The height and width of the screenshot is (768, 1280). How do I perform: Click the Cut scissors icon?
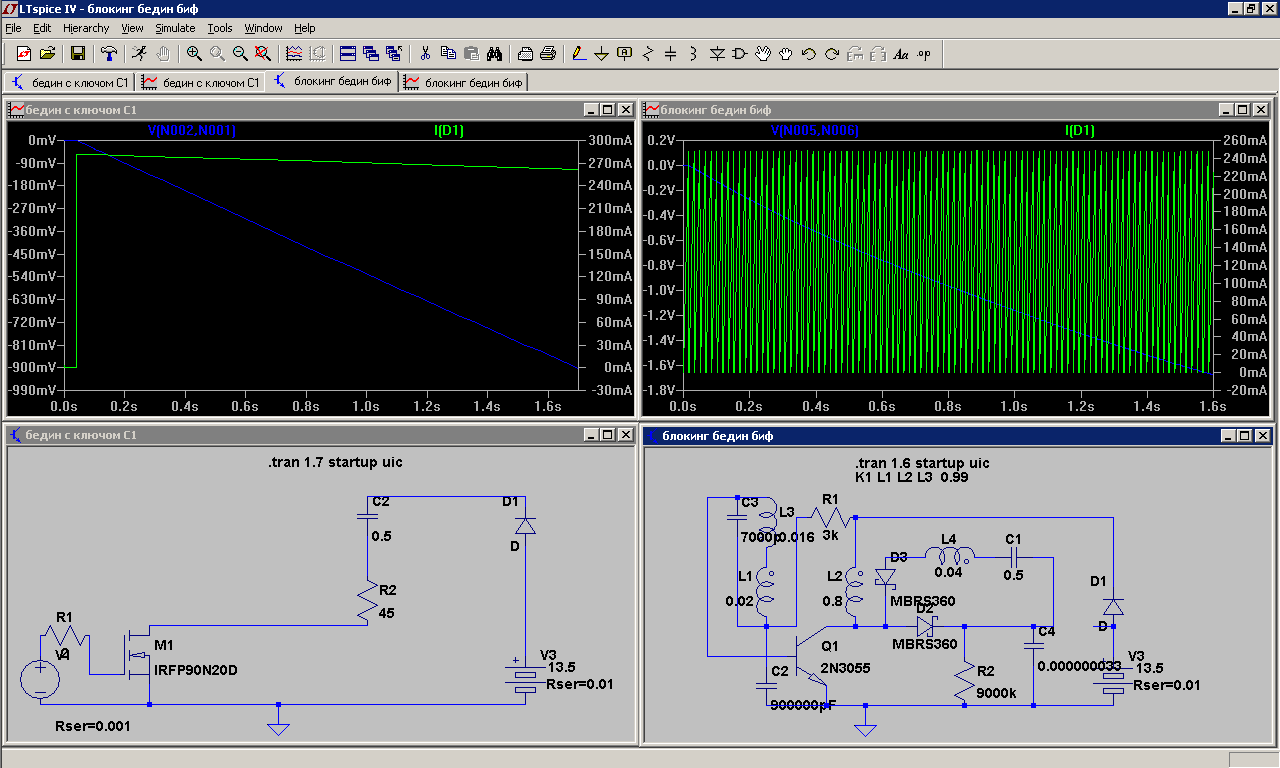(x=424, y=53)
